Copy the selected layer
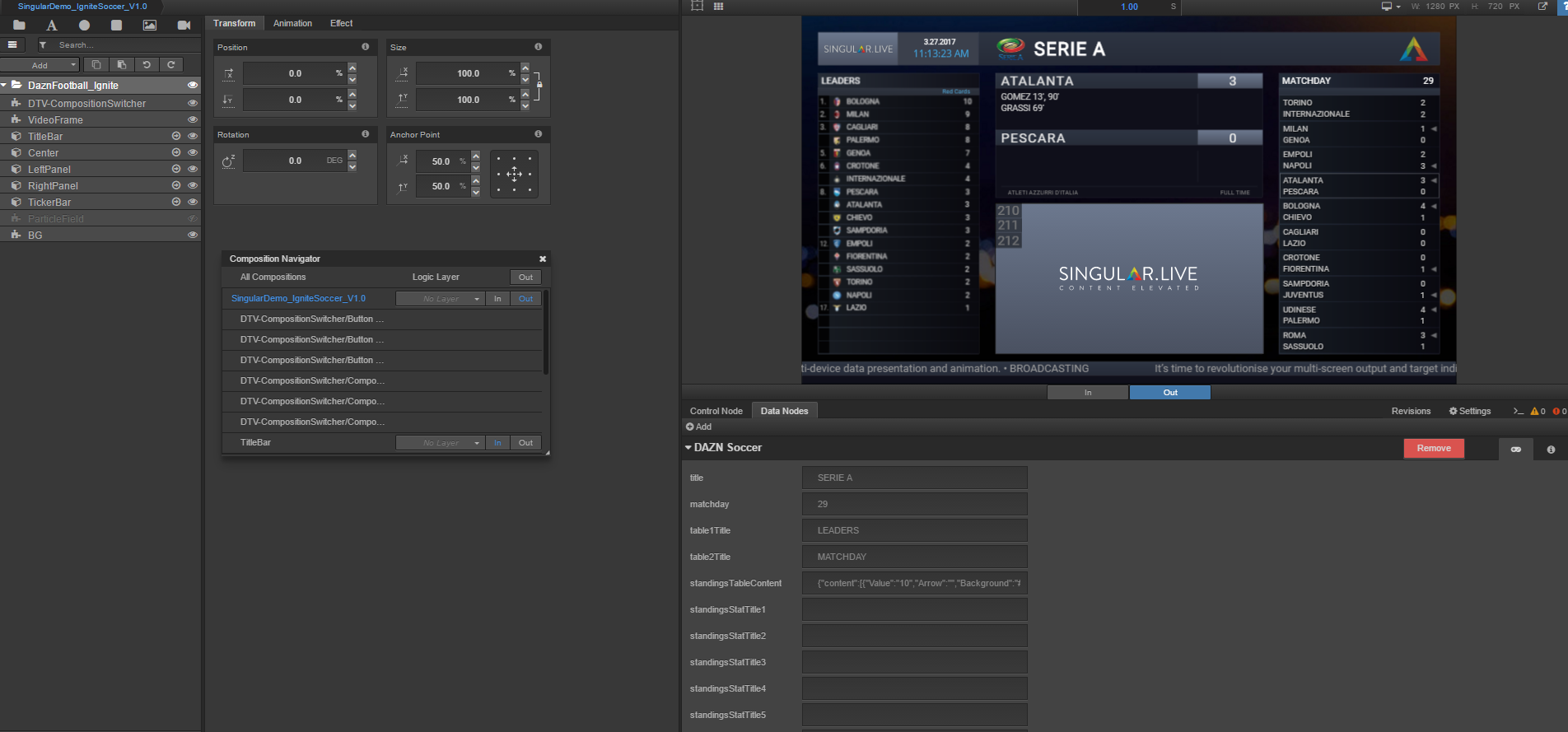This screenshot has width=1568, height=732. [96, 64]
